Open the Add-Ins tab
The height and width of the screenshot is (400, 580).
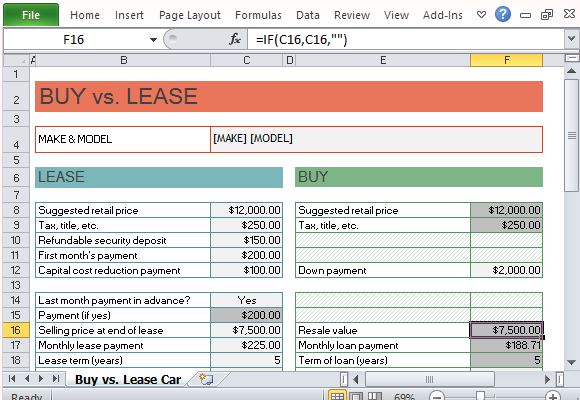coord(443,15)
